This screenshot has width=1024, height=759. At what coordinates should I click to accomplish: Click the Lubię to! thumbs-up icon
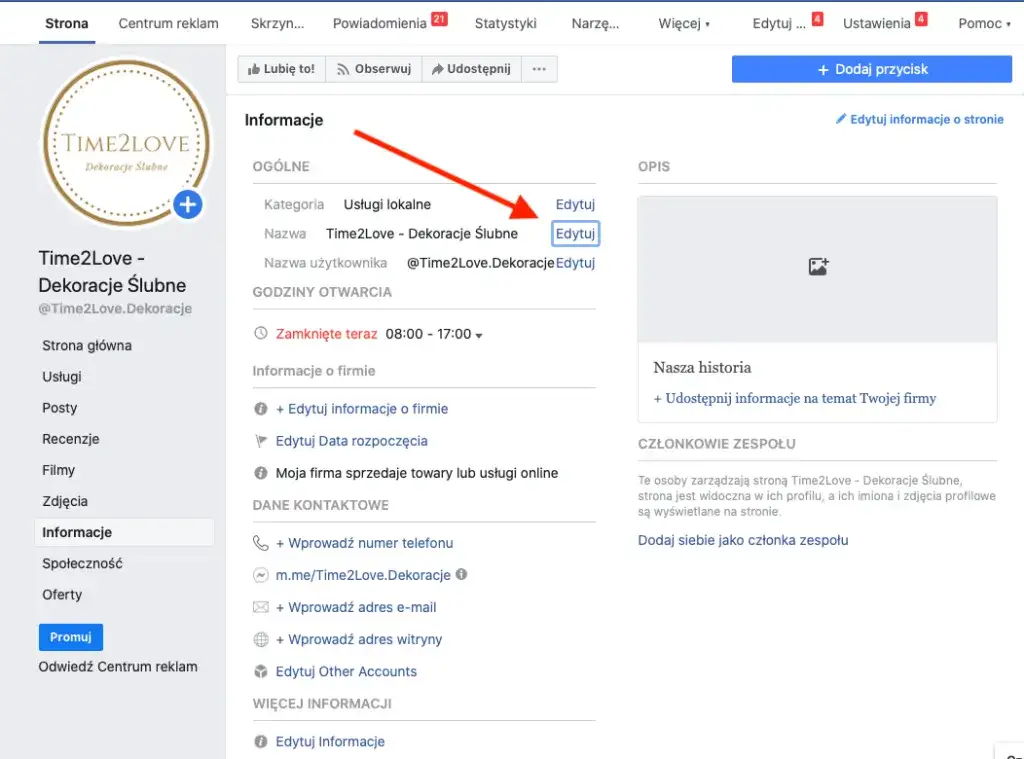pyautogui.click(x=254, y=68)
